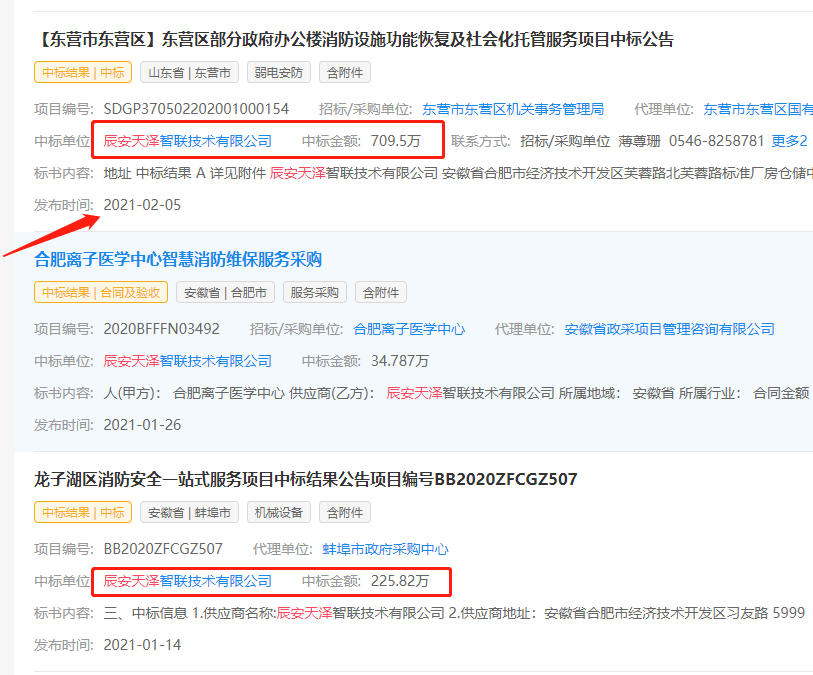
Task: Click bid content text starting 地址 中标结果 A
Action: point(458,173)
